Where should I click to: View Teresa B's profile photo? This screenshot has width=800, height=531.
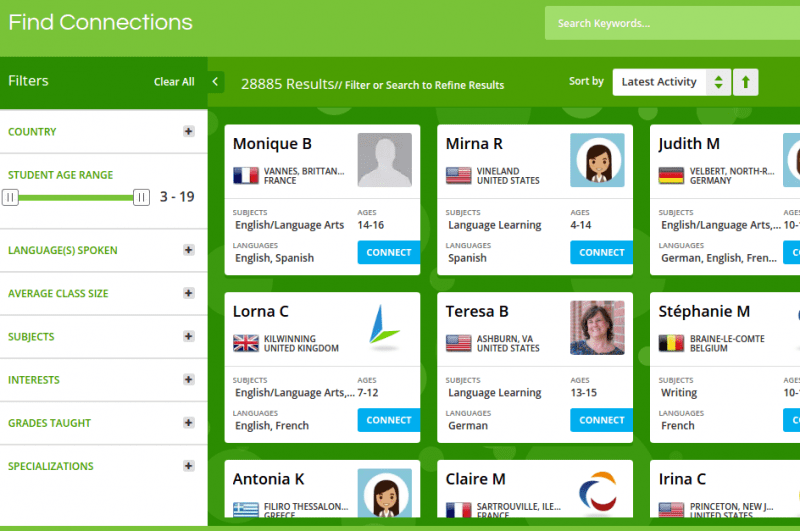click(x=597, y=328)
